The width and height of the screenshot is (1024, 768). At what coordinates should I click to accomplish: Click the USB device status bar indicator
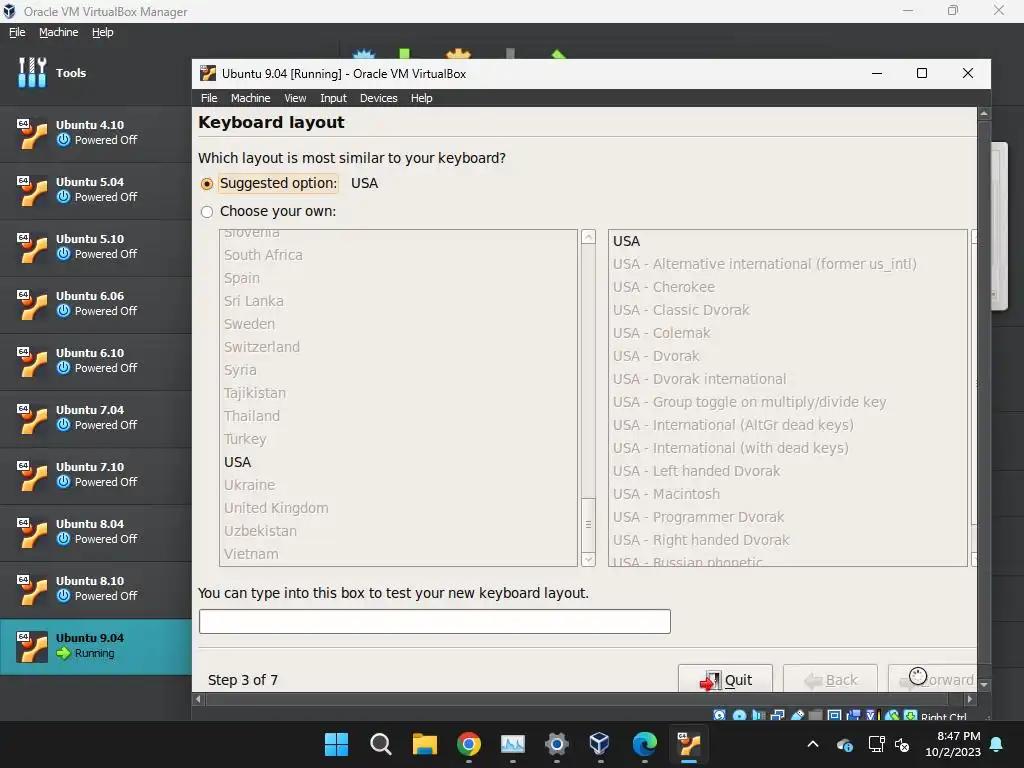pos(797,715)
